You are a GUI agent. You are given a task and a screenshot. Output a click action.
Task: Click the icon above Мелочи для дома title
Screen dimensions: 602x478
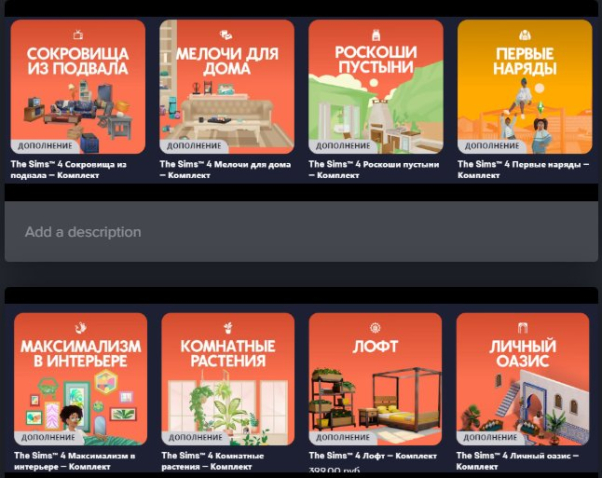226,35
